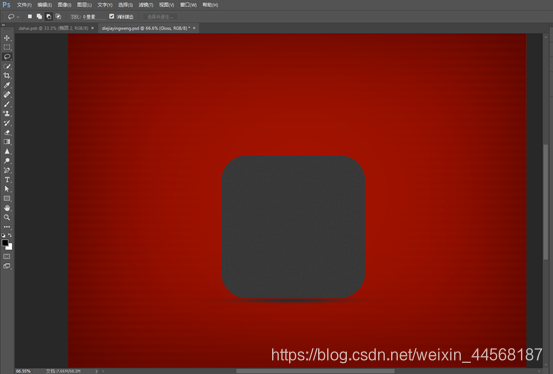Toggle Quick Mask mode
Viewport: 553px width, 374px height.
point(7,257)
